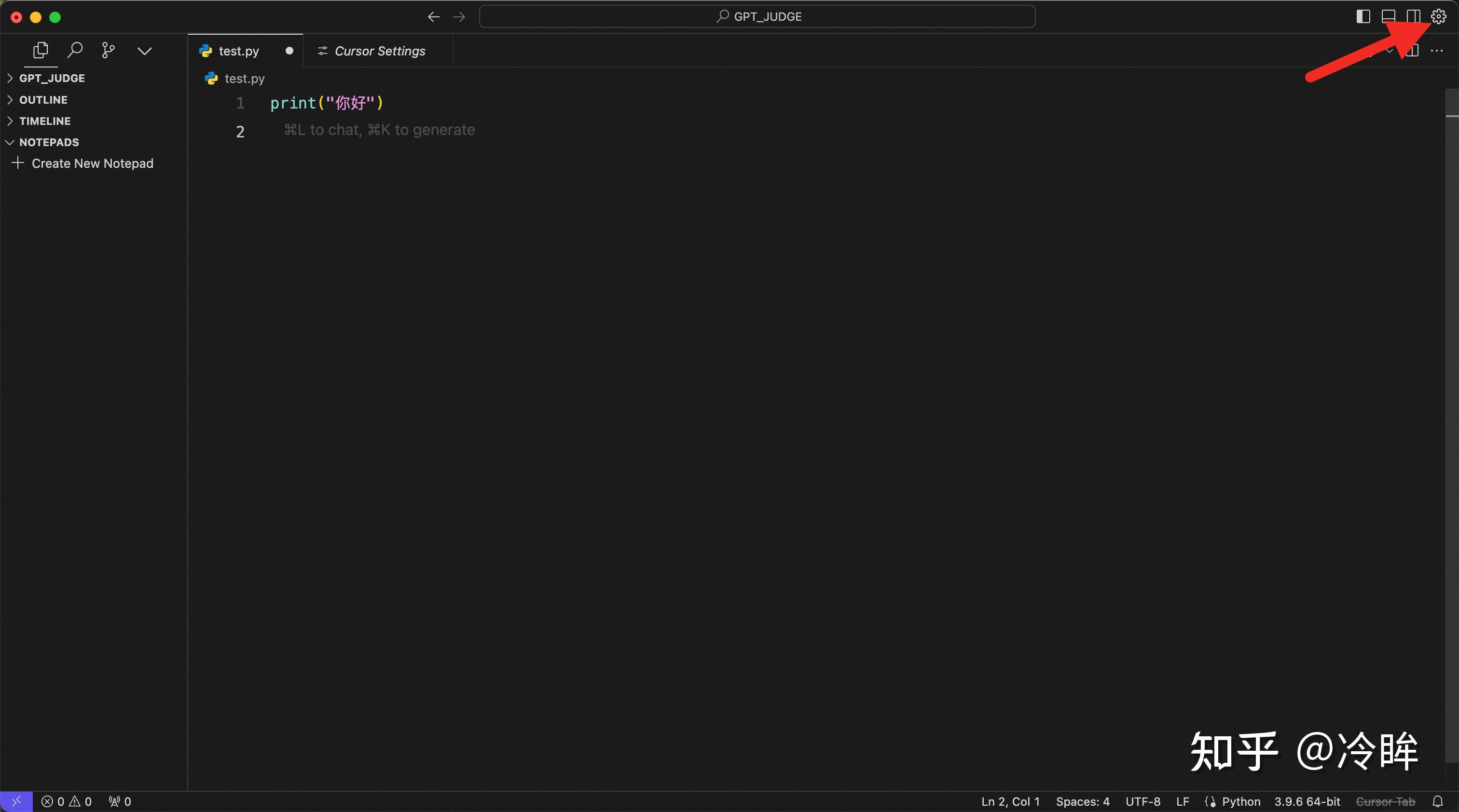Open the settings gear in top right
Image resolution: width=1459 pixels, height=812 pixels.
pos(1438,16)
